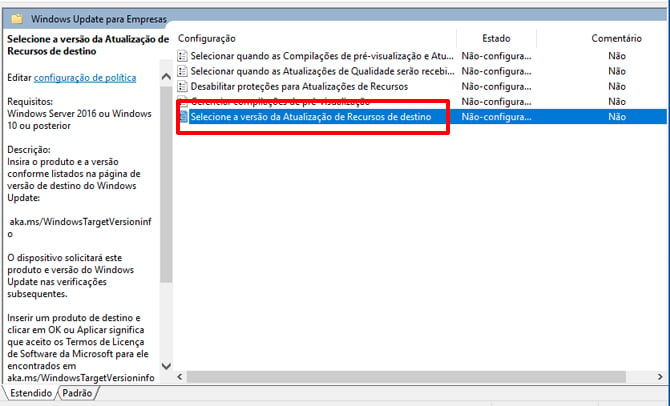This screenshot has width=670, height=406.
Task: Click icon beside Selecione a versão da Atualização
Action: (x=183, y=117)
